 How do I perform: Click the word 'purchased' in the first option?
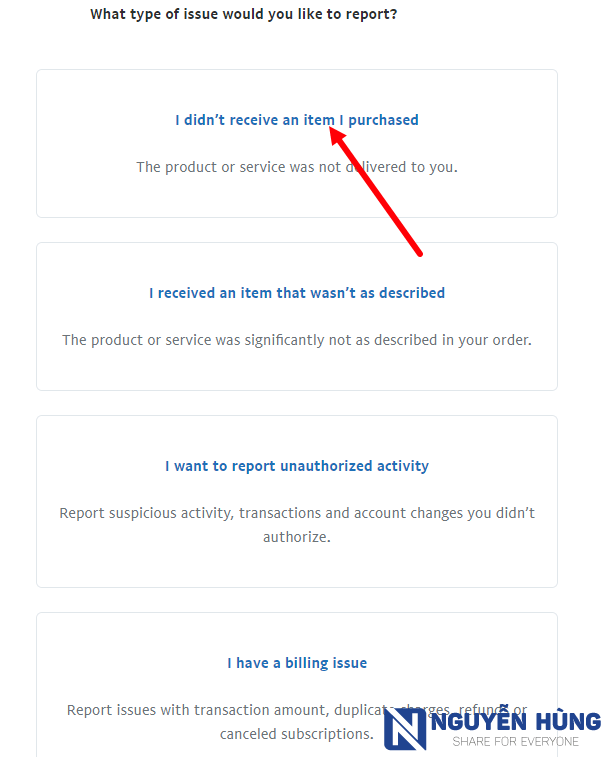coord(383,120)
